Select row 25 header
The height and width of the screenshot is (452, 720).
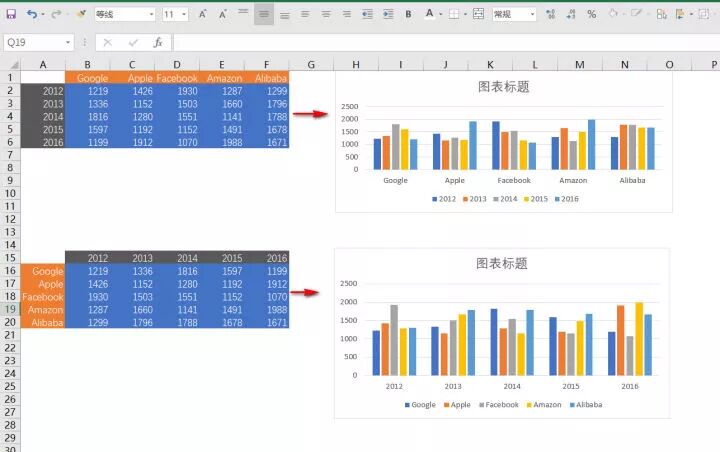(x=10, y=386)
